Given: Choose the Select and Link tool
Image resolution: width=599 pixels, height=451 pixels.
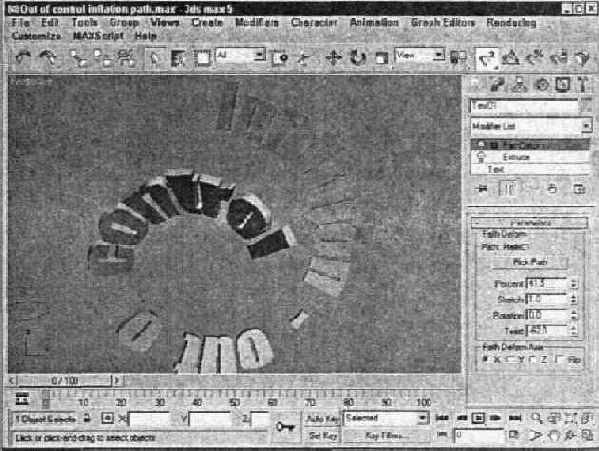Looking at the screenshot, I should 78,58.
